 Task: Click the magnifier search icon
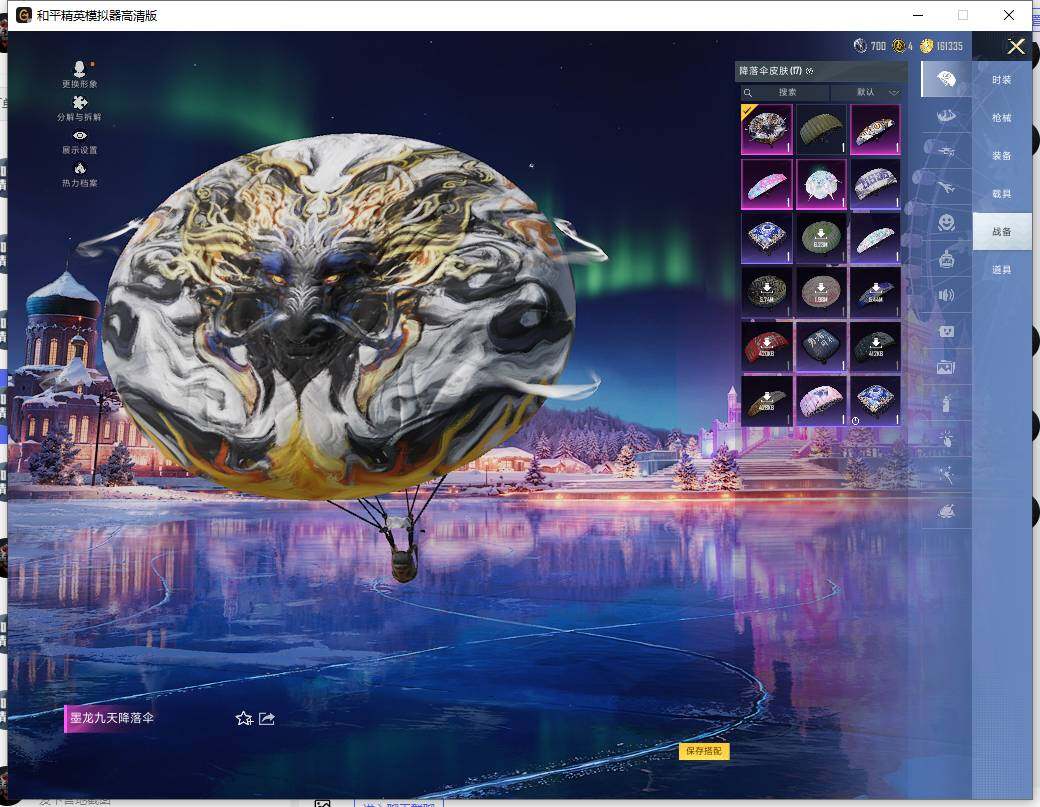tap(748, 92)
